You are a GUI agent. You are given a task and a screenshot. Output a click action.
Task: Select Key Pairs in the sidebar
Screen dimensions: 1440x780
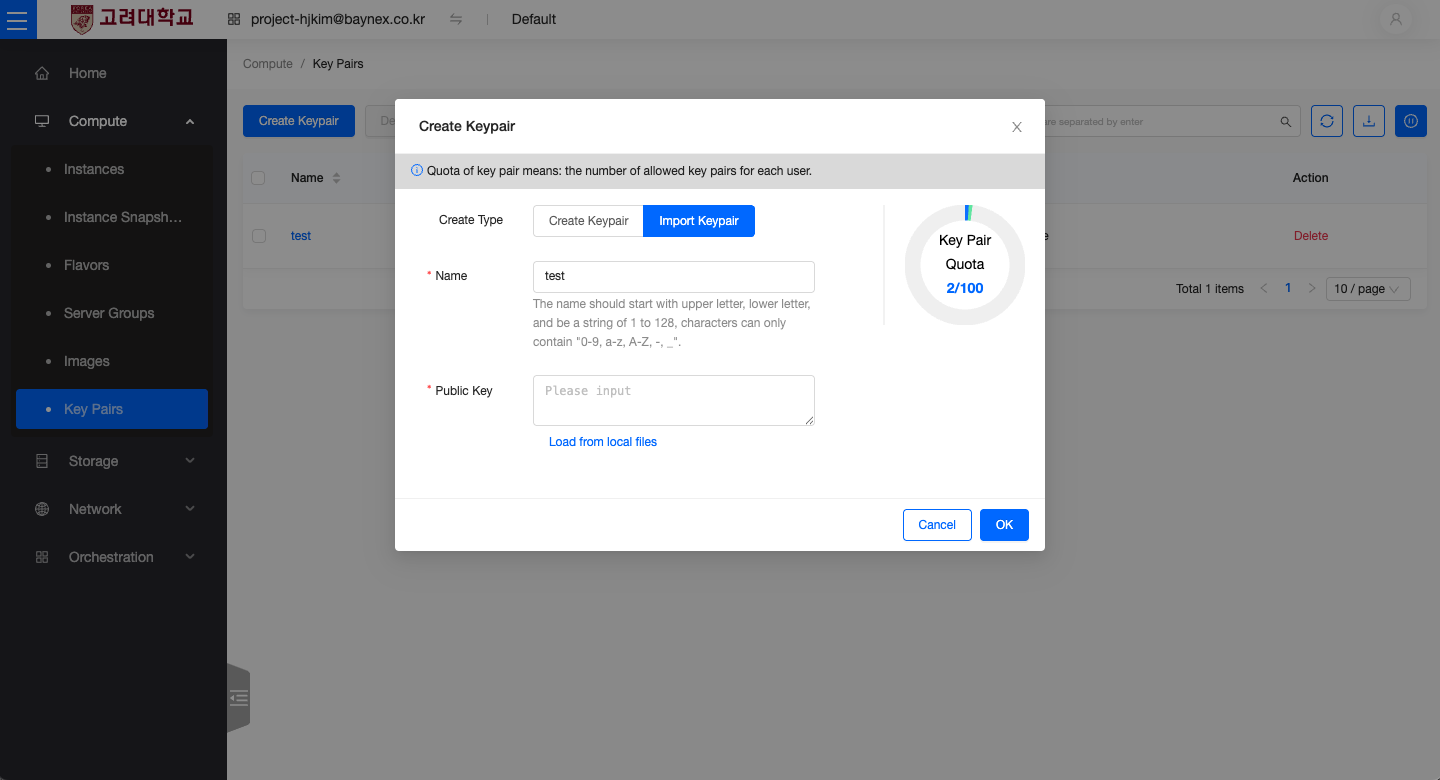(x=112, y=409)
